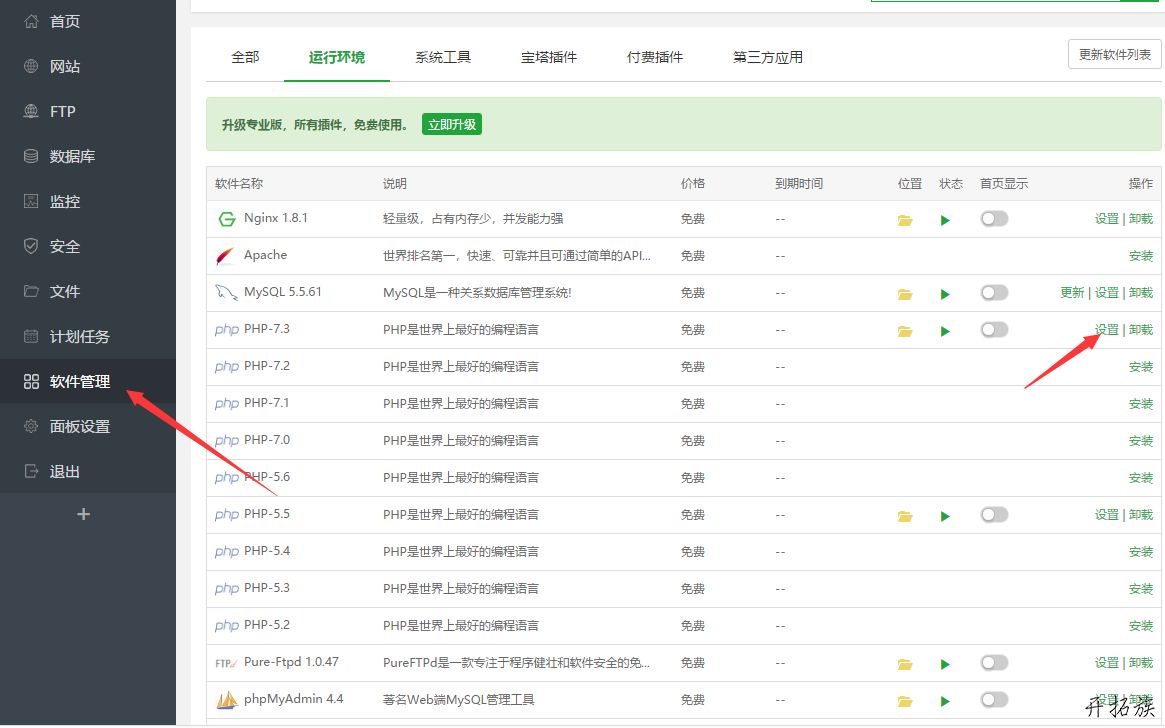Screen dimensions: 1165x728
Task: Switch to the 全部 tab
Action: (245, 57)
